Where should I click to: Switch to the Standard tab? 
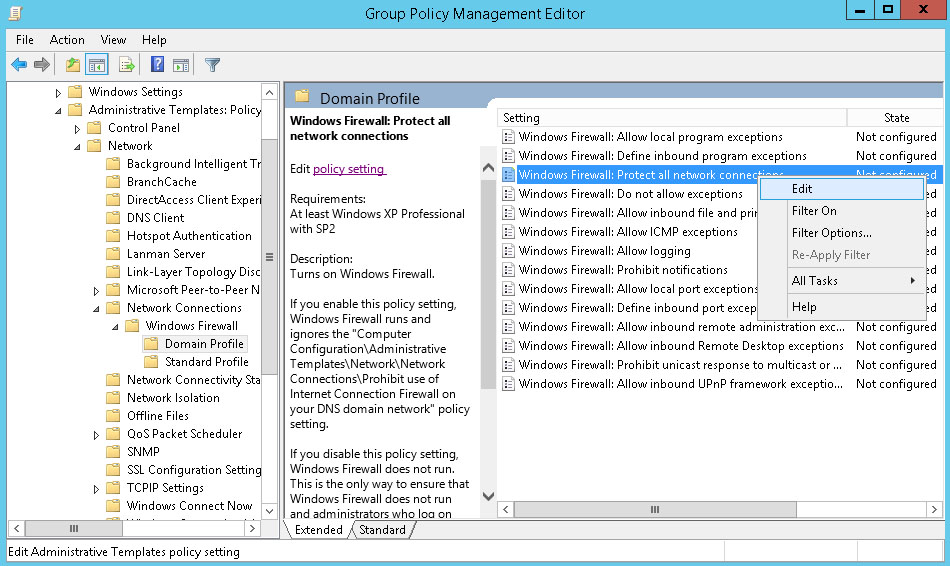coord(382,530)
